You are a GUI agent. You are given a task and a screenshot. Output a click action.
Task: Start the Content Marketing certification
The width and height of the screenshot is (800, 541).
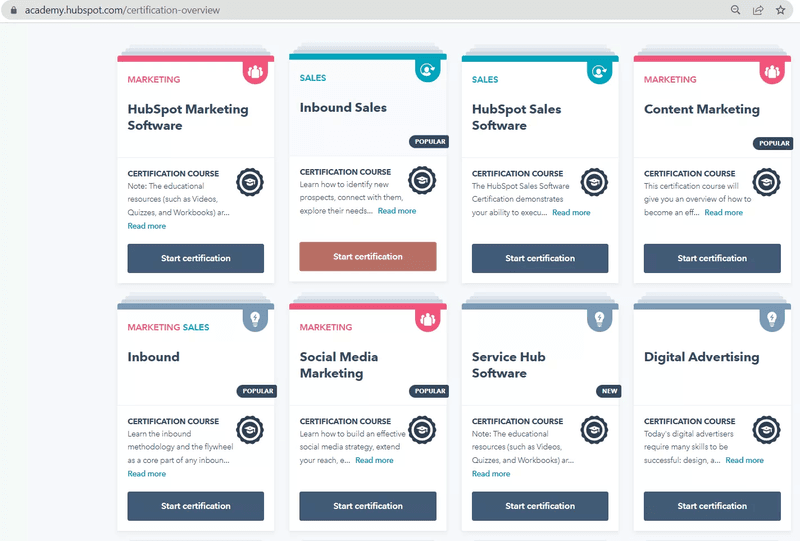click(x=712, y=258)
